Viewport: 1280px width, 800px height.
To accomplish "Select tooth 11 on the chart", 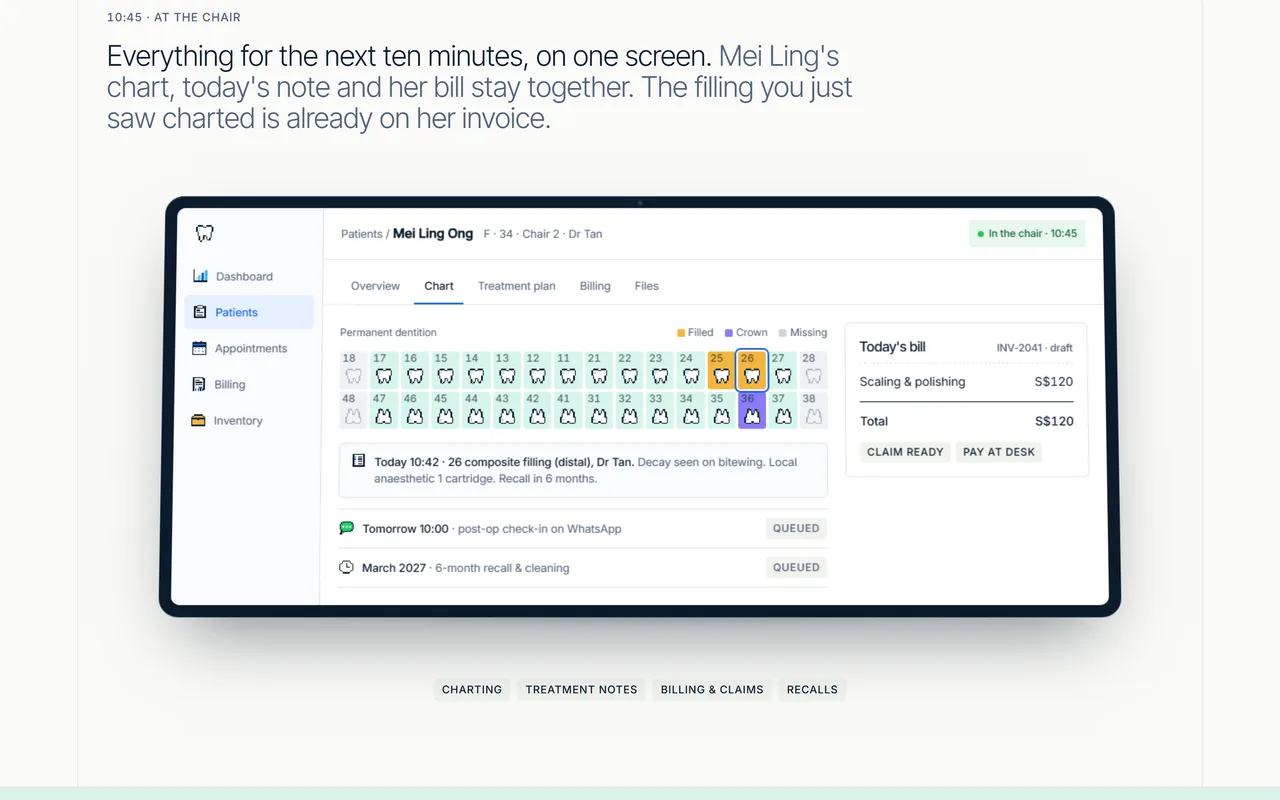I will point(568,370).
